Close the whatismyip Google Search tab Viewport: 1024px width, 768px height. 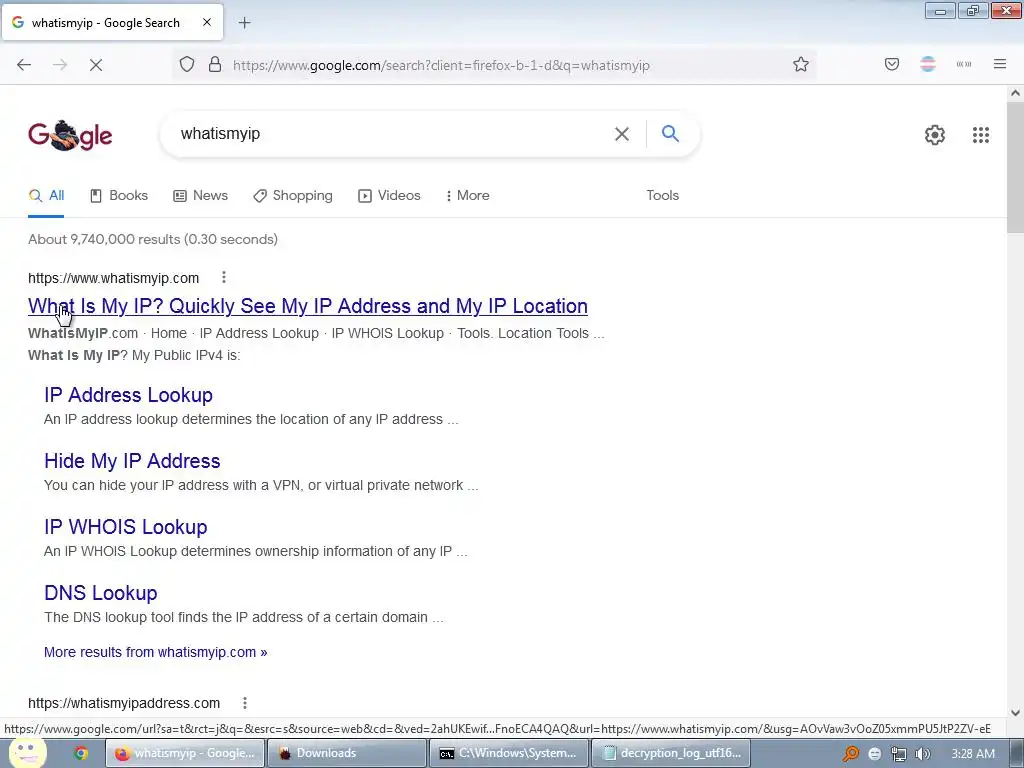coord(207,22)
